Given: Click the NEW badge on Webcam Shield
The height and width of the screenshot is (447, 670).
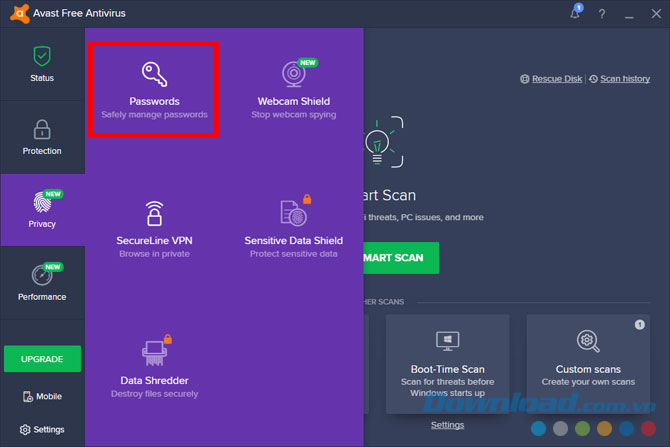Looking at the screenshot, I should [308, 63].
